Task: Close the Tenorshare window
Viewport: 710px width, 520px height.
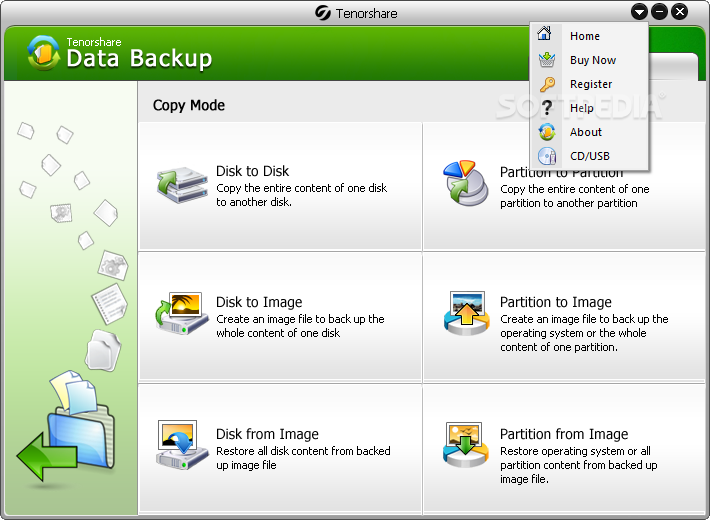Action: pos(680,12)
